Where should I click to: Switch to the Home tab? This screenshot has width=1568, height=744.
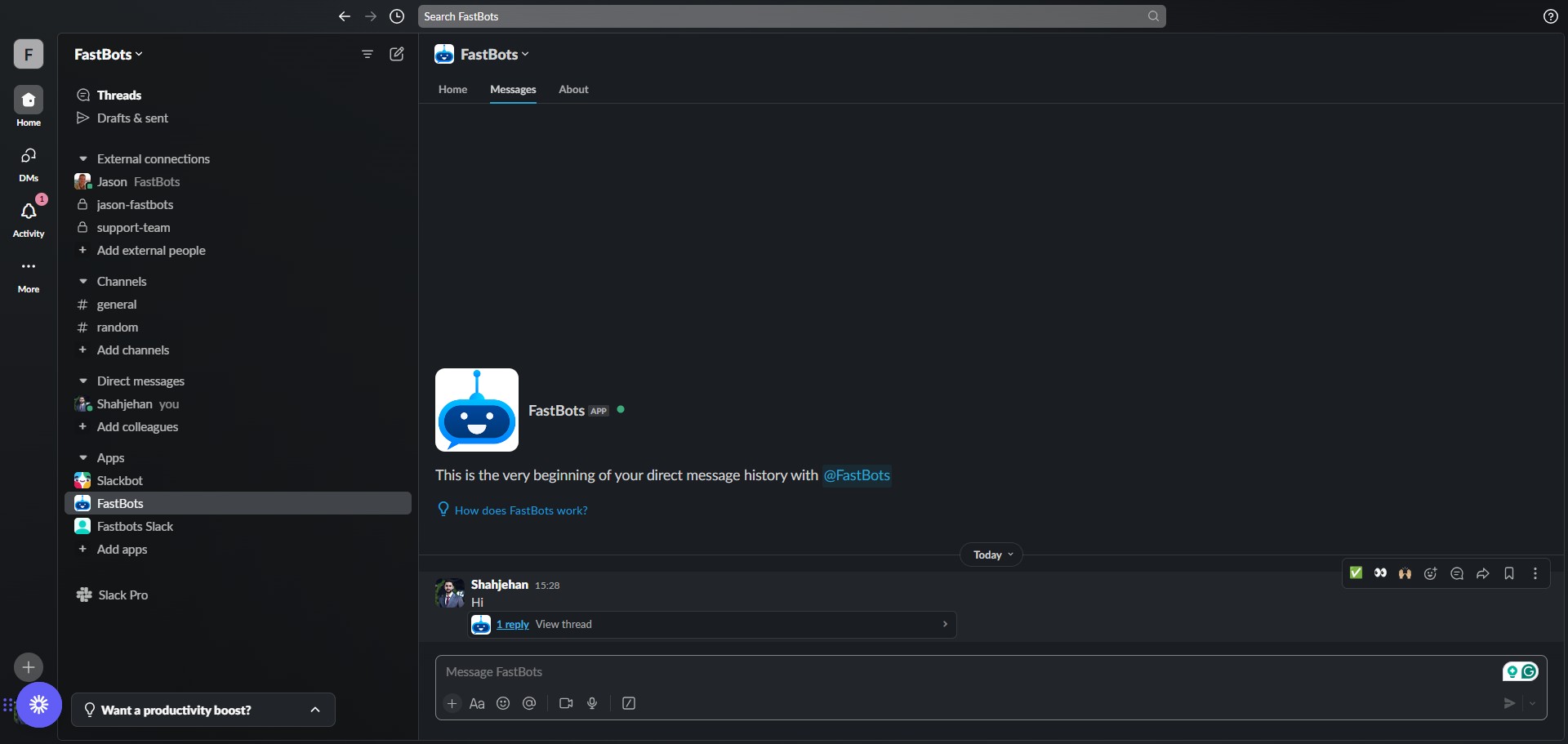coord(452,89)
